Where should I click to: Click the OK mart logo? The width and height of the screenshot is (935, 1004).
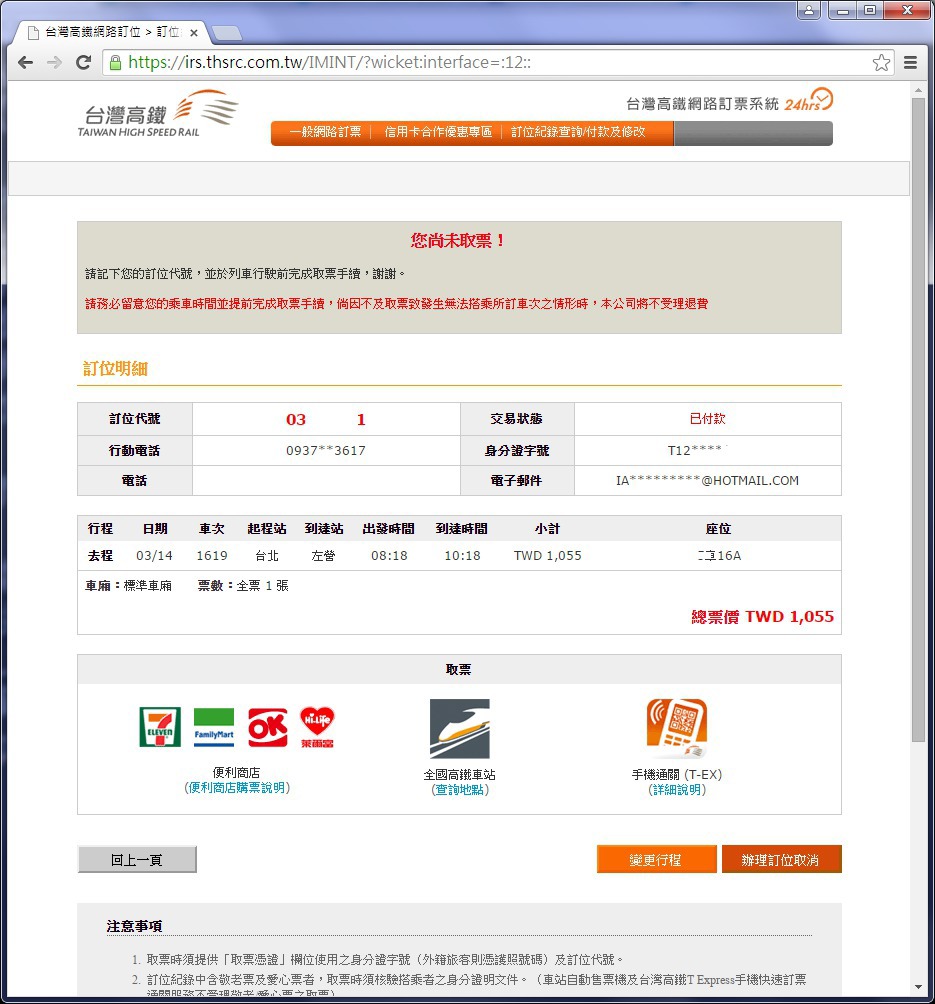coord(268,727)
